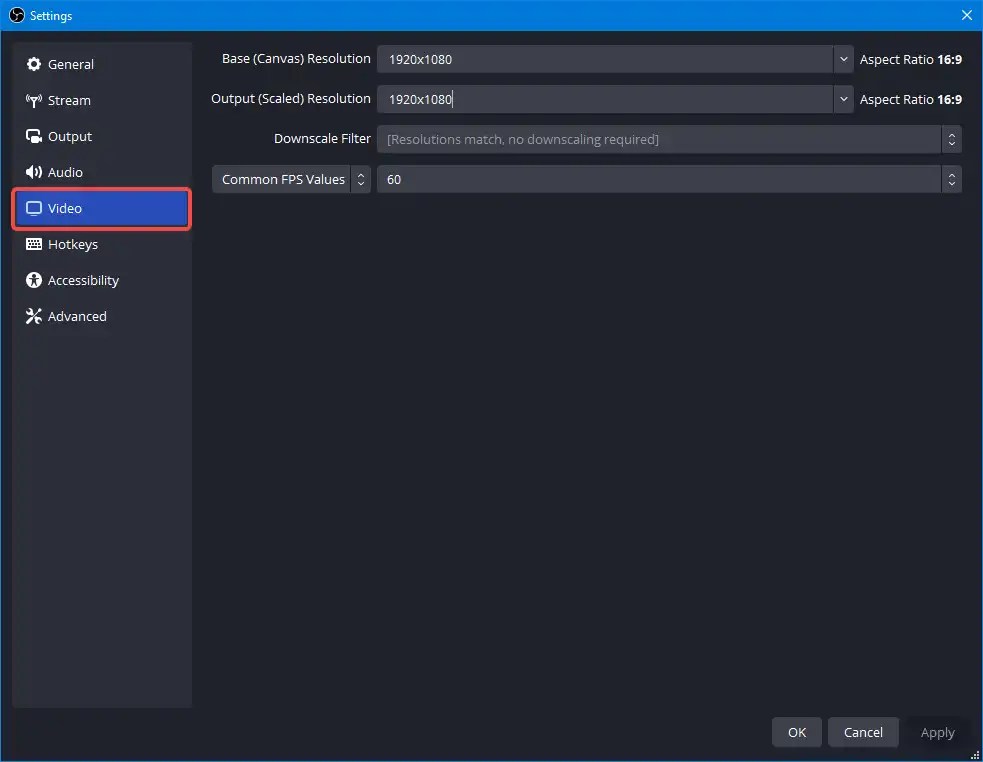
Task: Click the Stream antenna icon
Action: (x=33, y=100)
